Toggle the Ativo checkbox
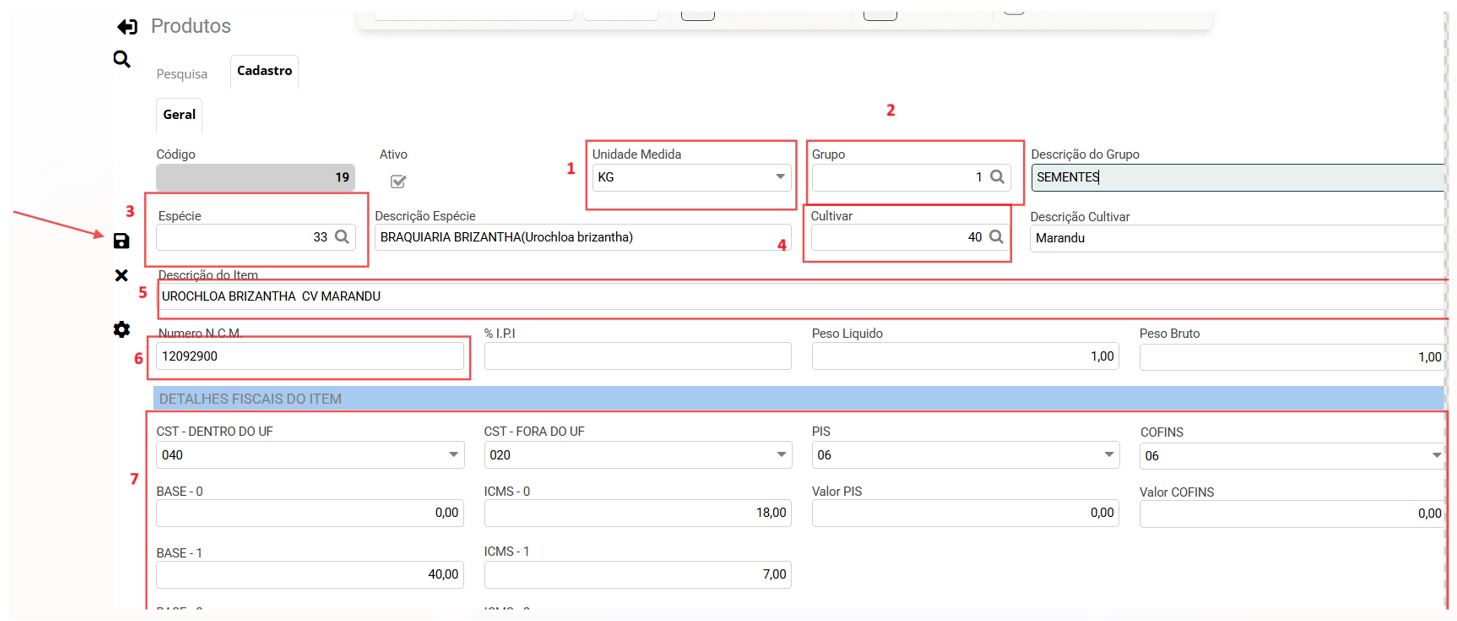Image resolution: width=1457 pixels, height=621 pixels. pos(397,182)
